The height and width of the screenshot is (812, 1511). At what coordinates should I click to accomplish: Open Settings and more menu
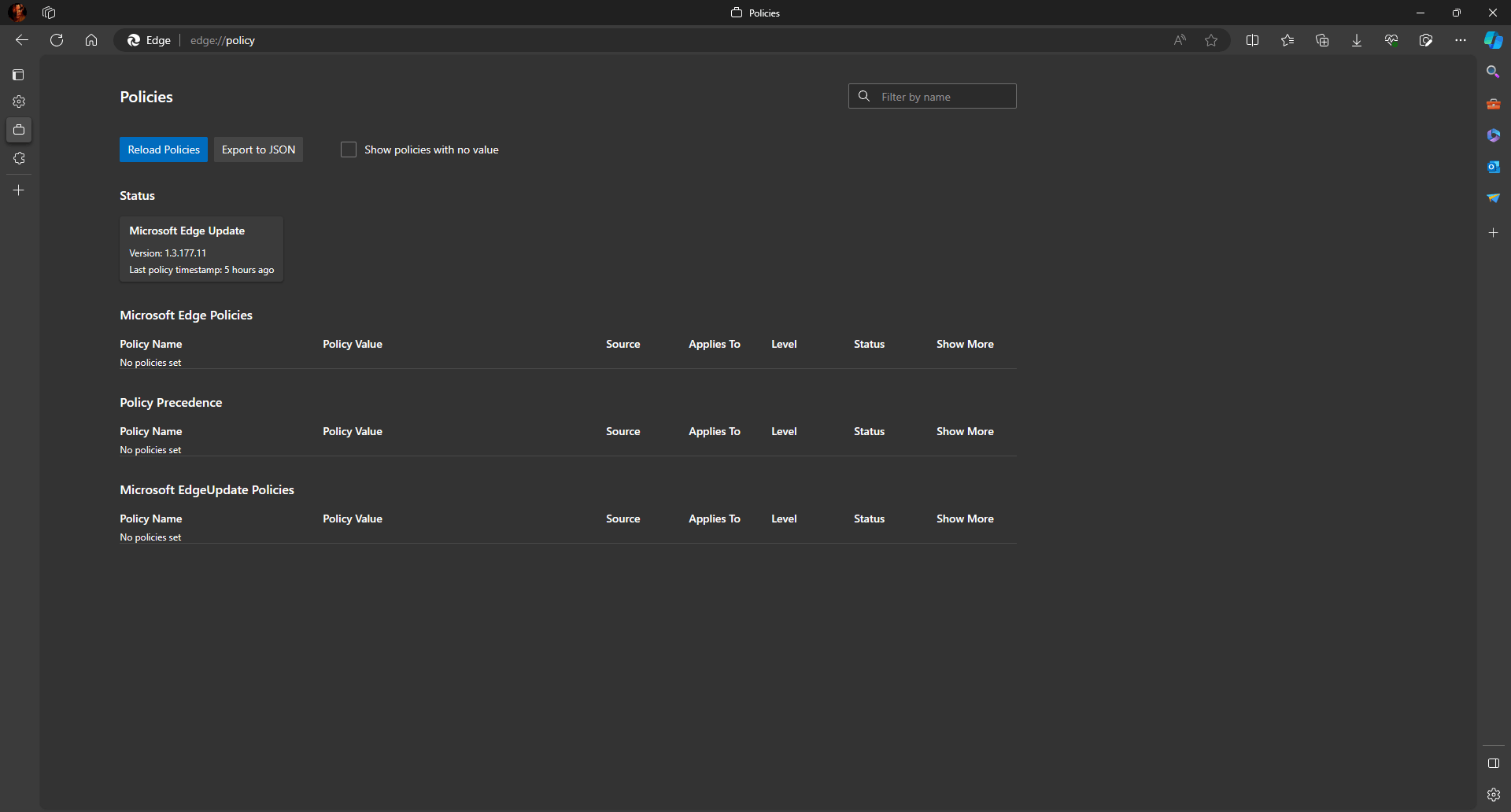pos(1461,40)
